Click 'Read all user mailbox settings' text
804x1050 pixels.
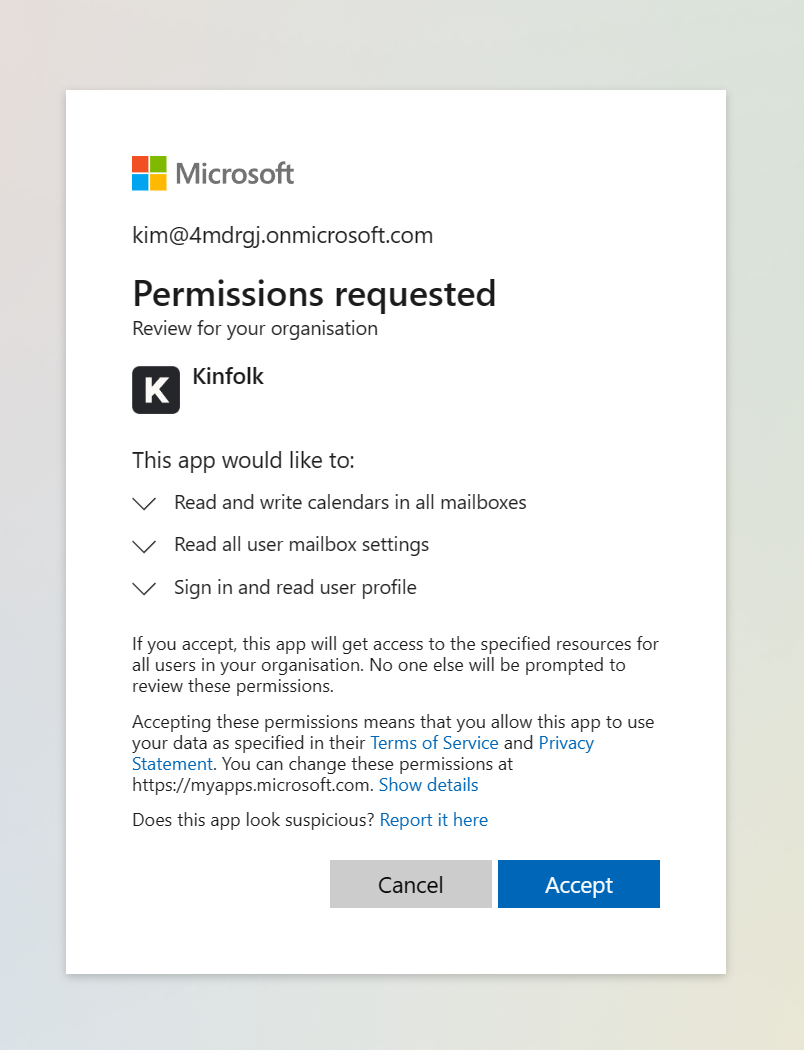point(301,544)
